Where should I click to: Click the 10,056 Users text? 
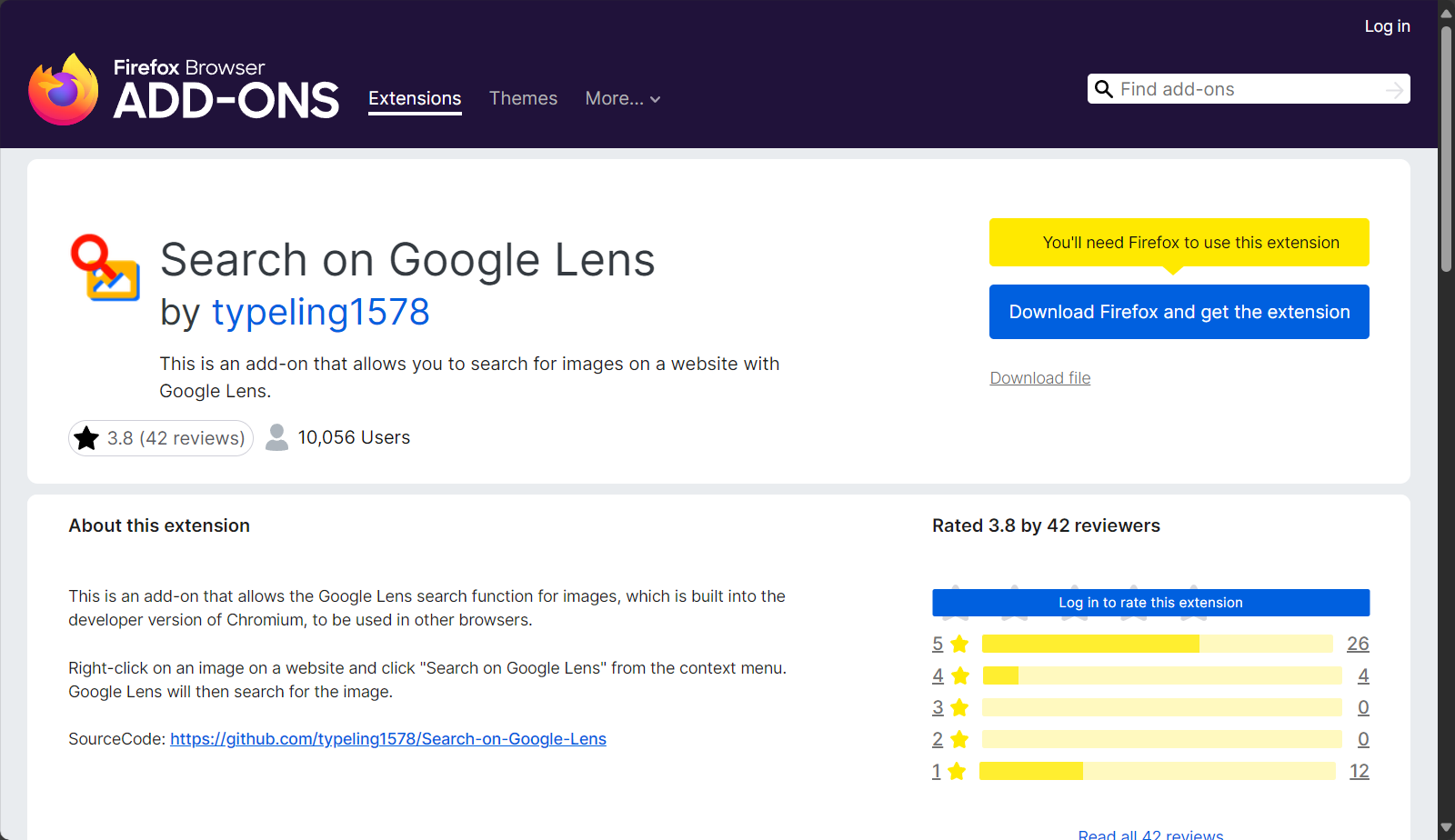(354, 437)
